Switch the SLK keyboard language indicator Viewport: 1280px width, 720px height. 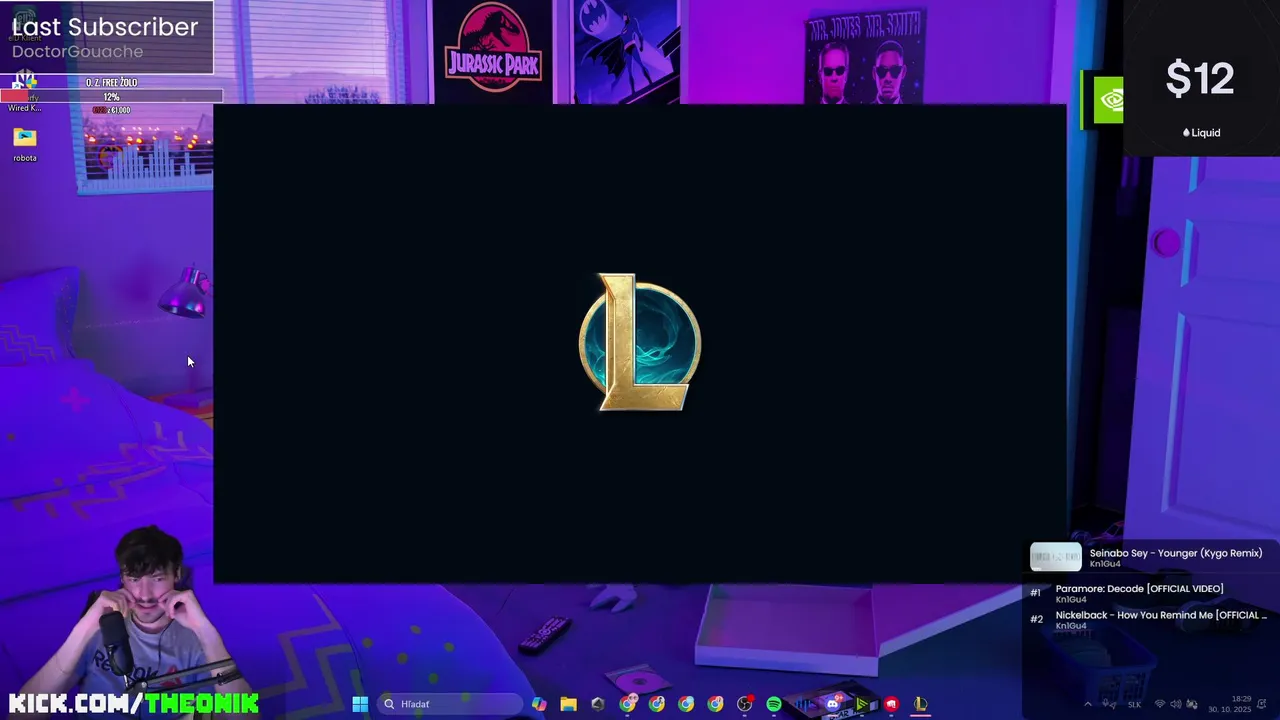[x=1134, y=705]
